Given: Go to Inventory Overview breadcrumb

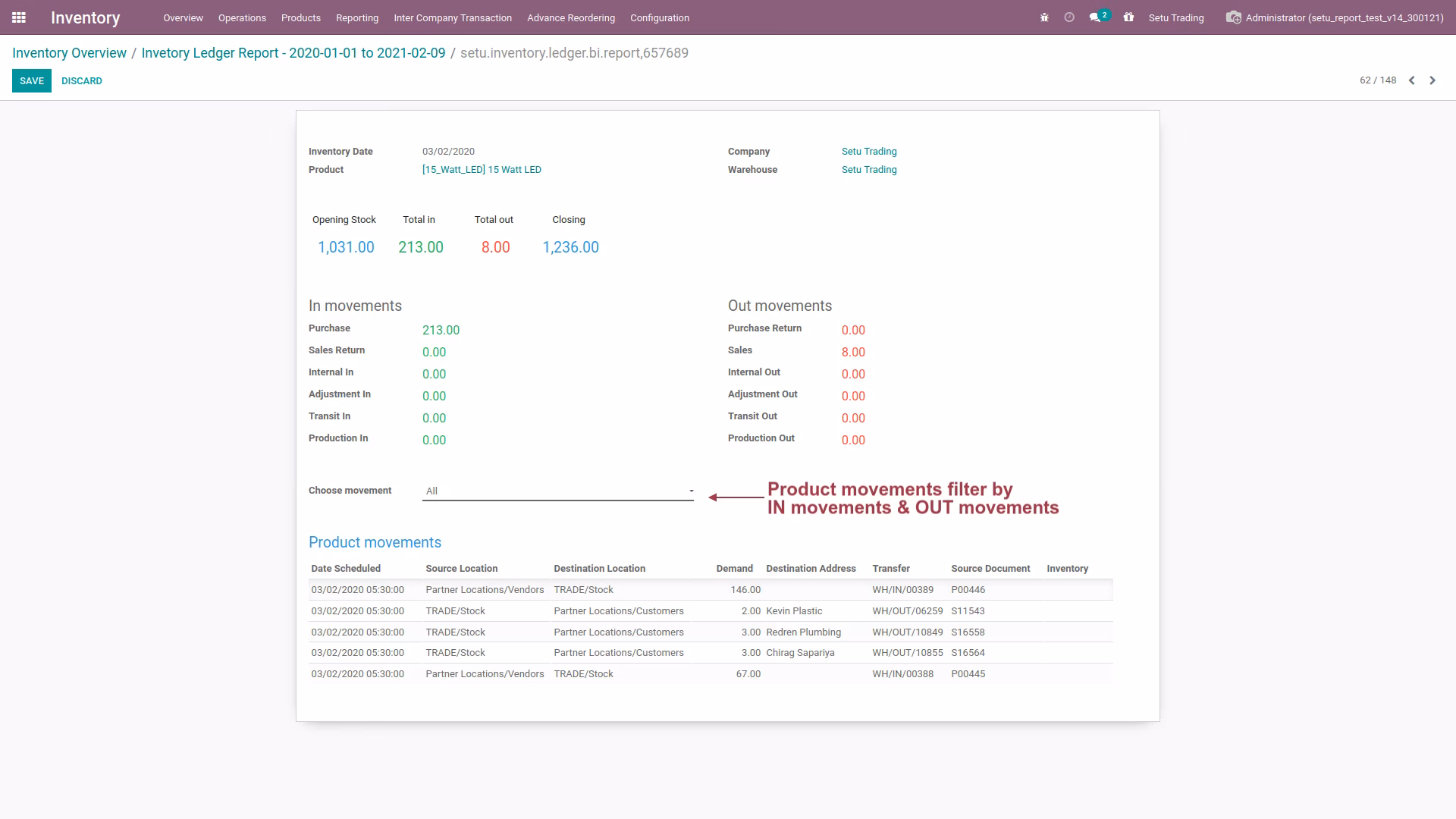Looking at the screenshot, I should pyautogui.click(x=69, y=53).
